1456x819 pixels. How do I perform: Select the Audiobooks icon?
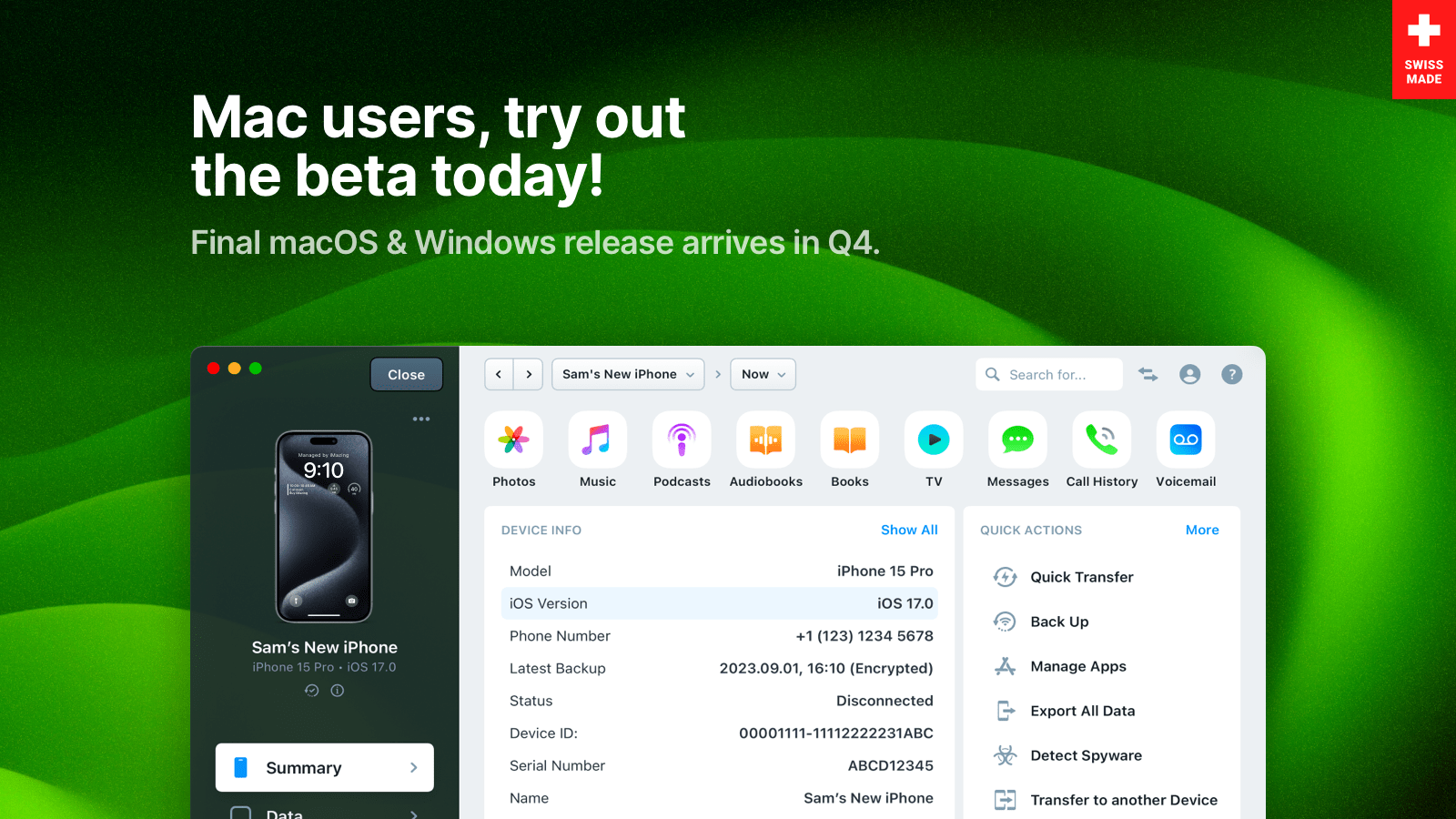point(765,440)
